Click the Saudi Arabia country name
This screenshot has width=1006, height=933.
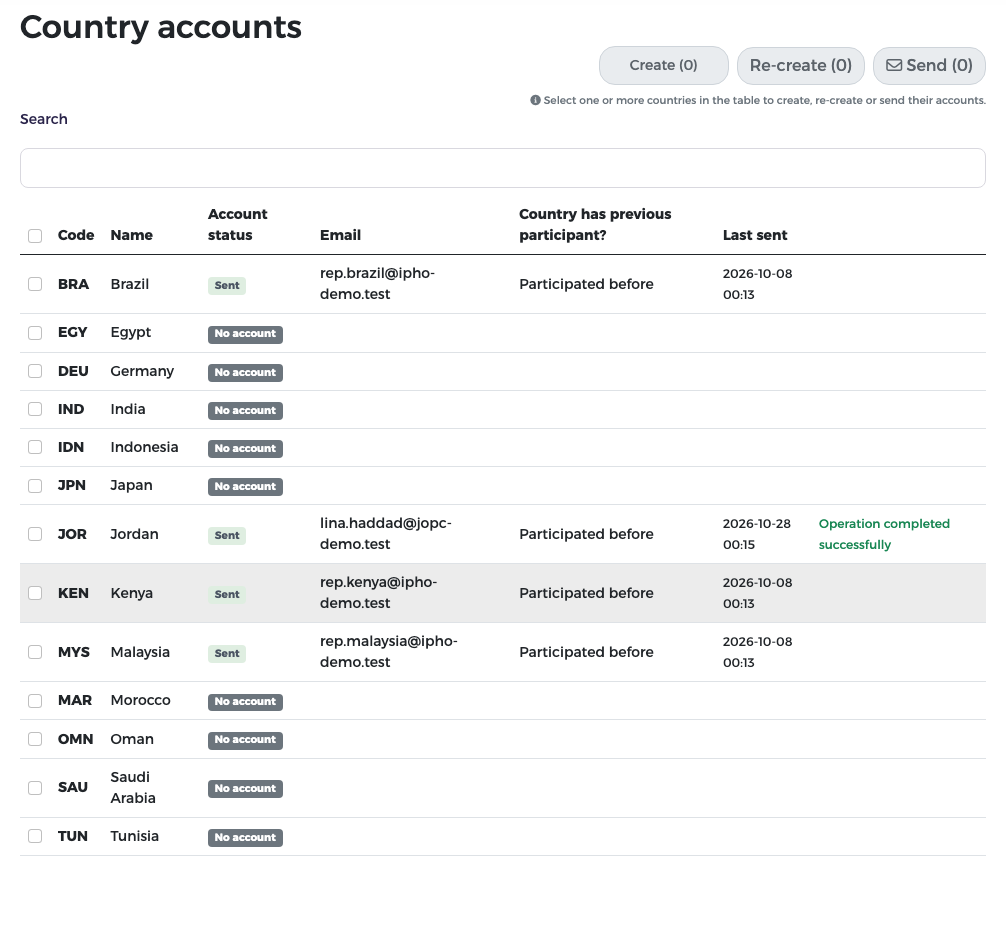point(133,788)
